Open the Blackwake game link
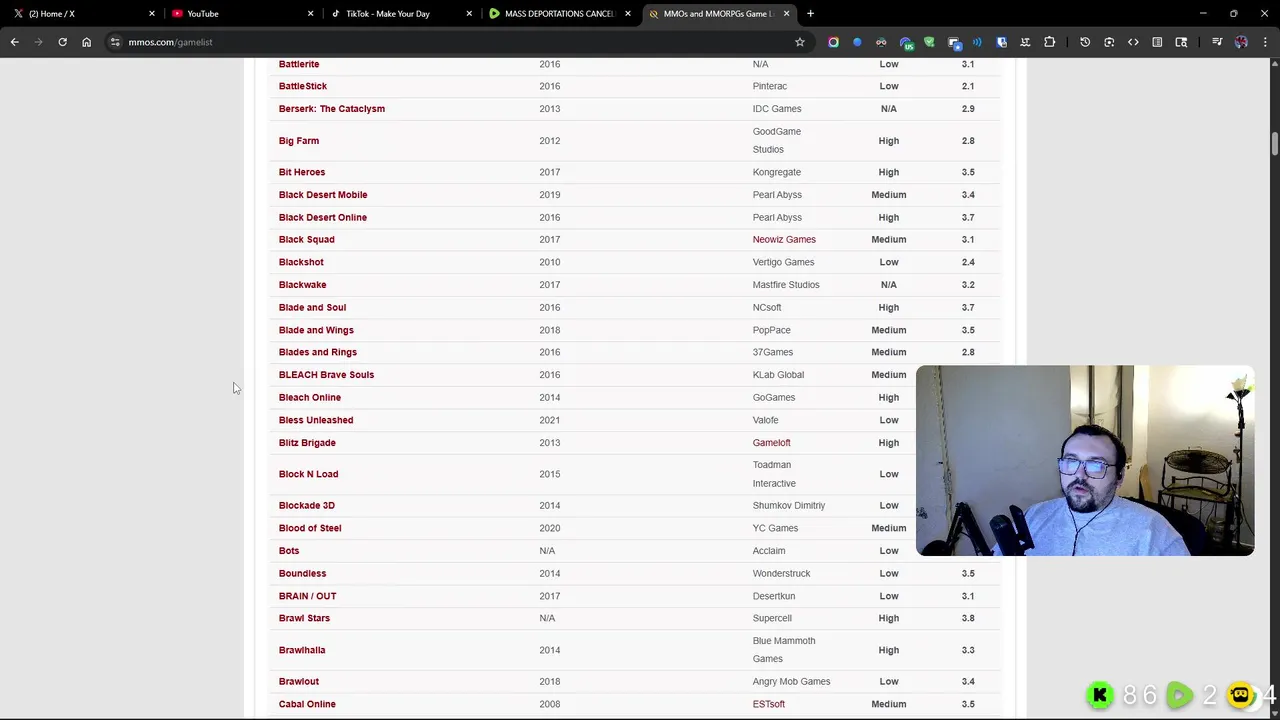 coord(302,285)
